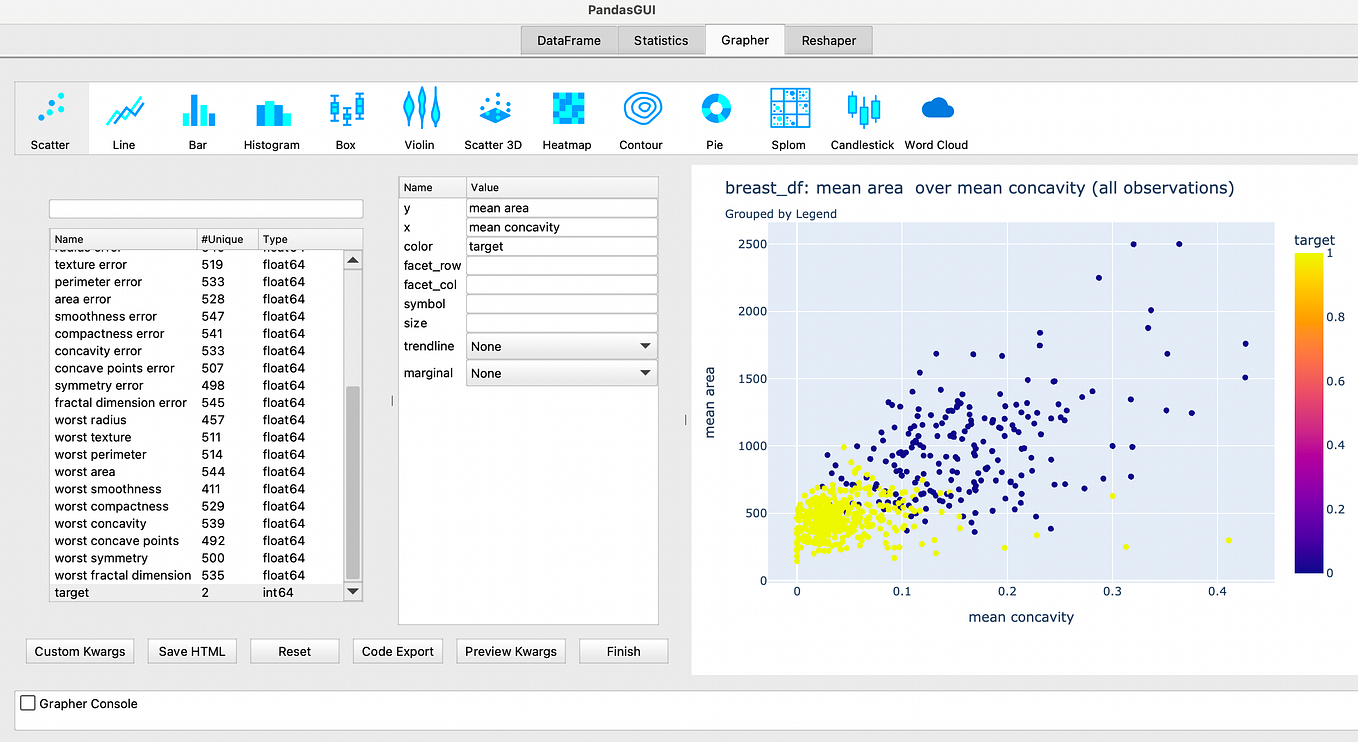Pick the Heatmap visualization icon
Viewport: 1358px width, 742px height.
coord(567,117)
